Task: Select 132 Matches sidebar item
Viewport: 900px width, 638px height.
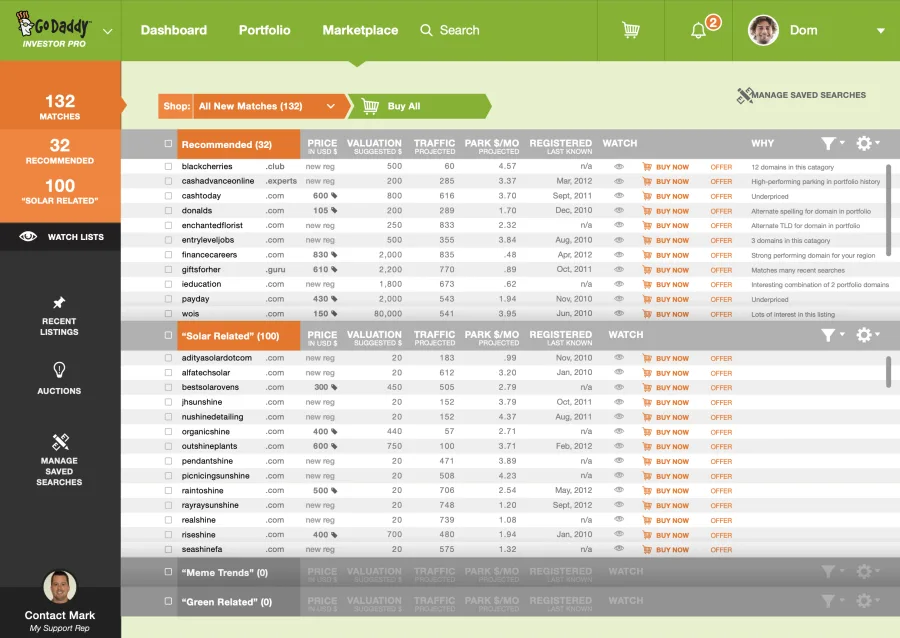Action: click(x=60, y=106)
